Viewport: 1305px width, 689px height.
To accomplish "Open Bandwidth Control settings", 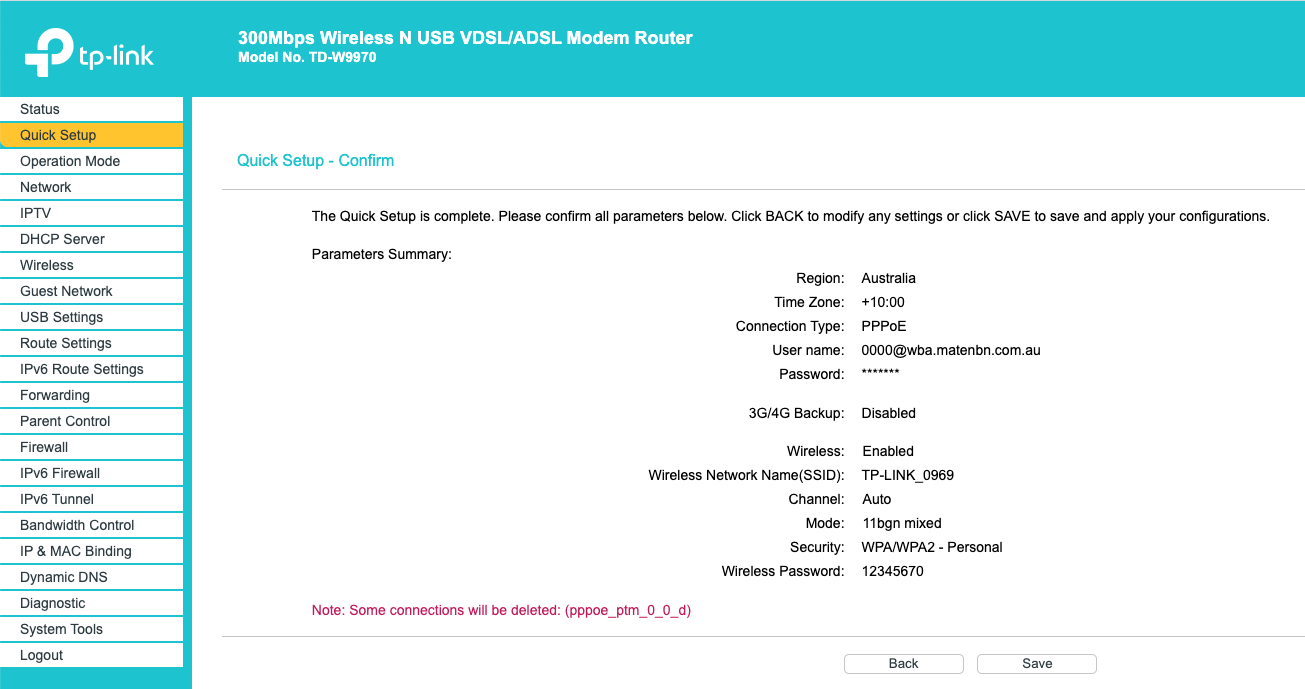I will point(91,525).
